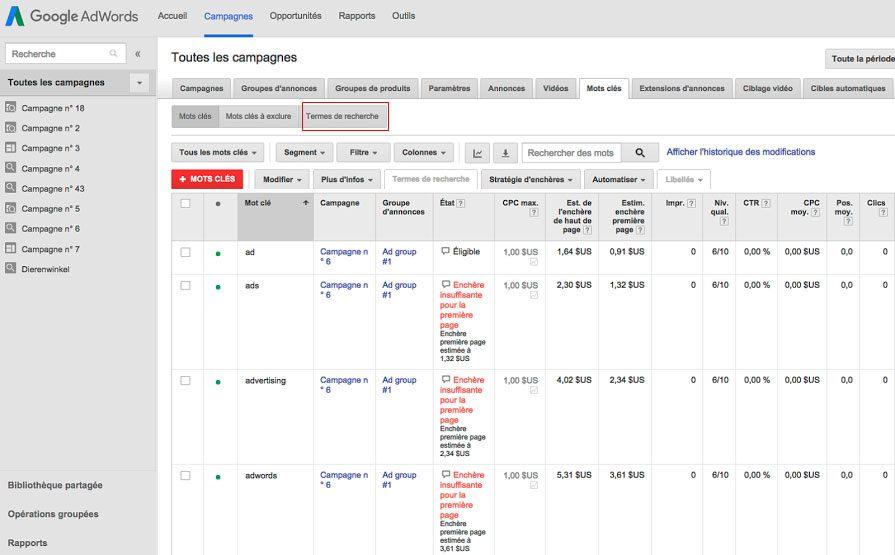Tick the checkbox for keyword adwords

coord(186,475)
